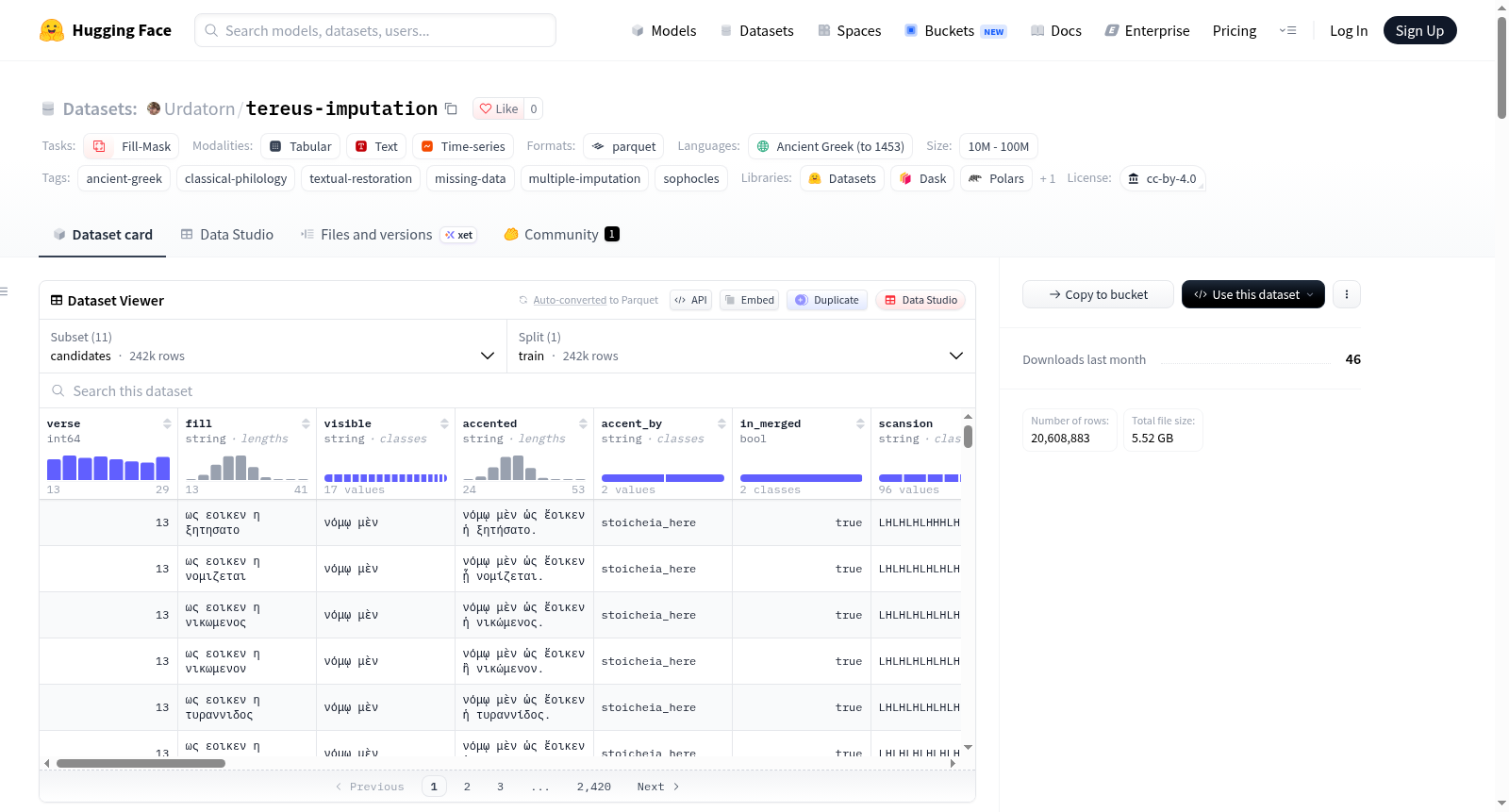Sort the accented column with its sort icon
The image size is (1509, 812).
(x=583, y=423)
